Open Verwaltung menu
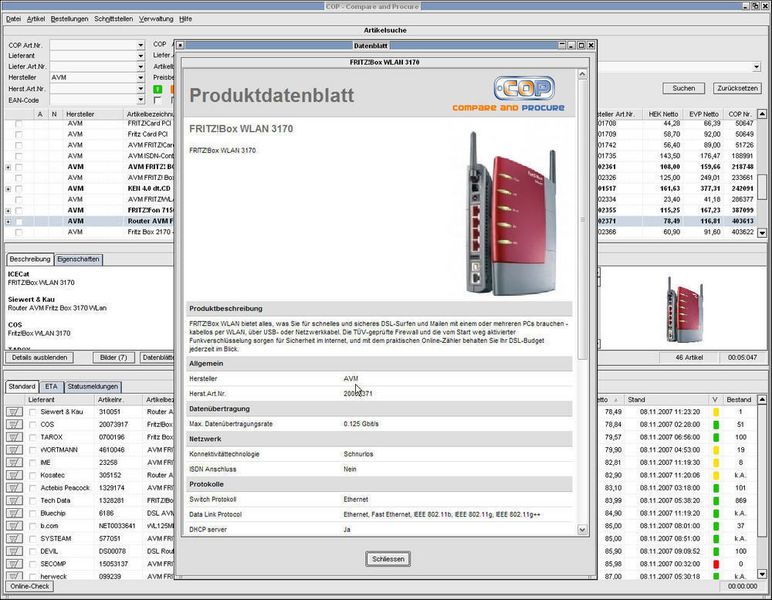Image resolution: width=772 pixels, height=600 pixels. [x=156, y=19]
